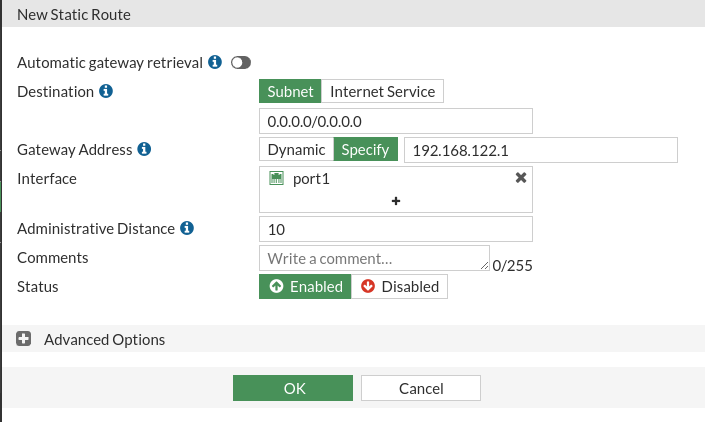Click the Administrative Distance field
Viewport: 705px width, 422px height.
[396, 229]
